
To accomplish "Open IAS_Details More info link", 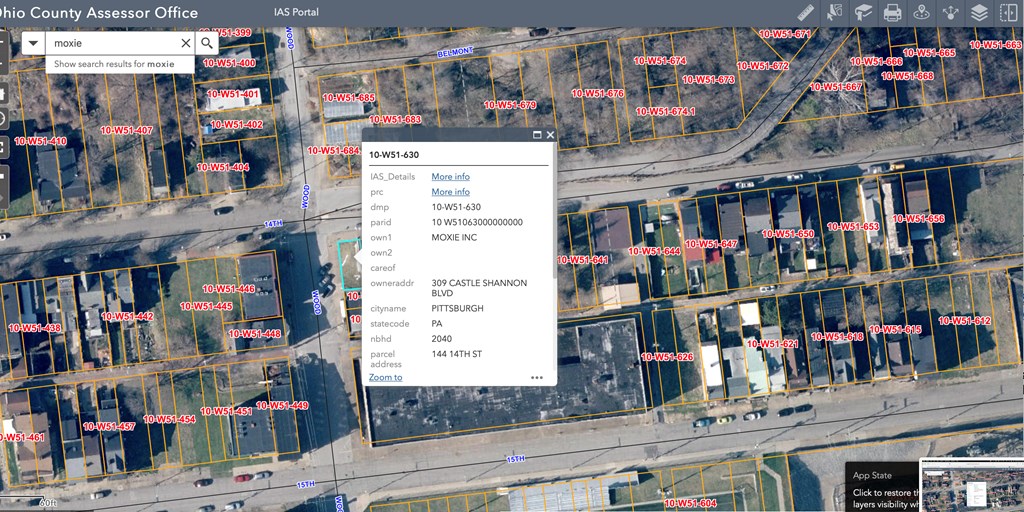I will (450, 177).
